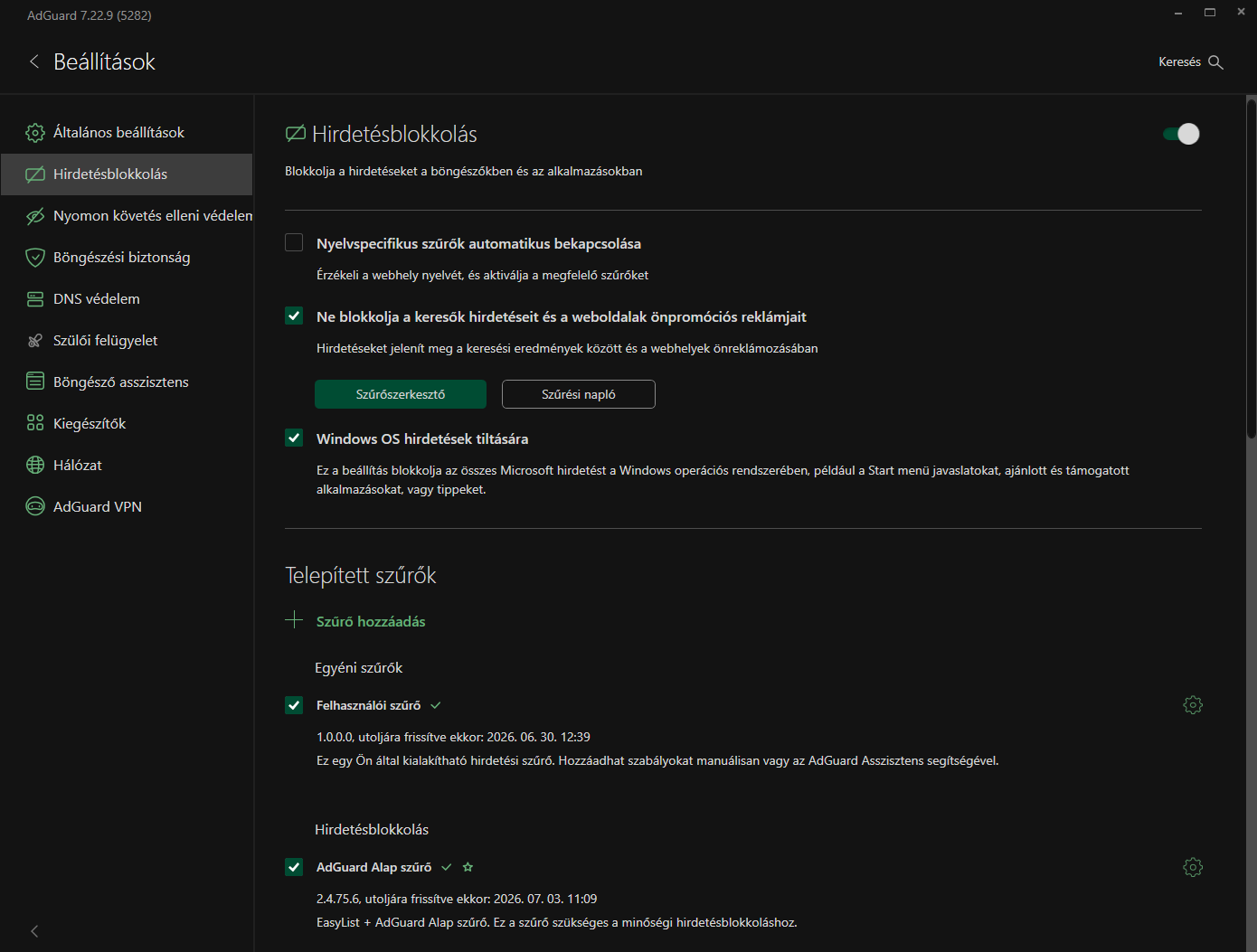Go back using the arrow beside Beállítások

pos(34,61)
